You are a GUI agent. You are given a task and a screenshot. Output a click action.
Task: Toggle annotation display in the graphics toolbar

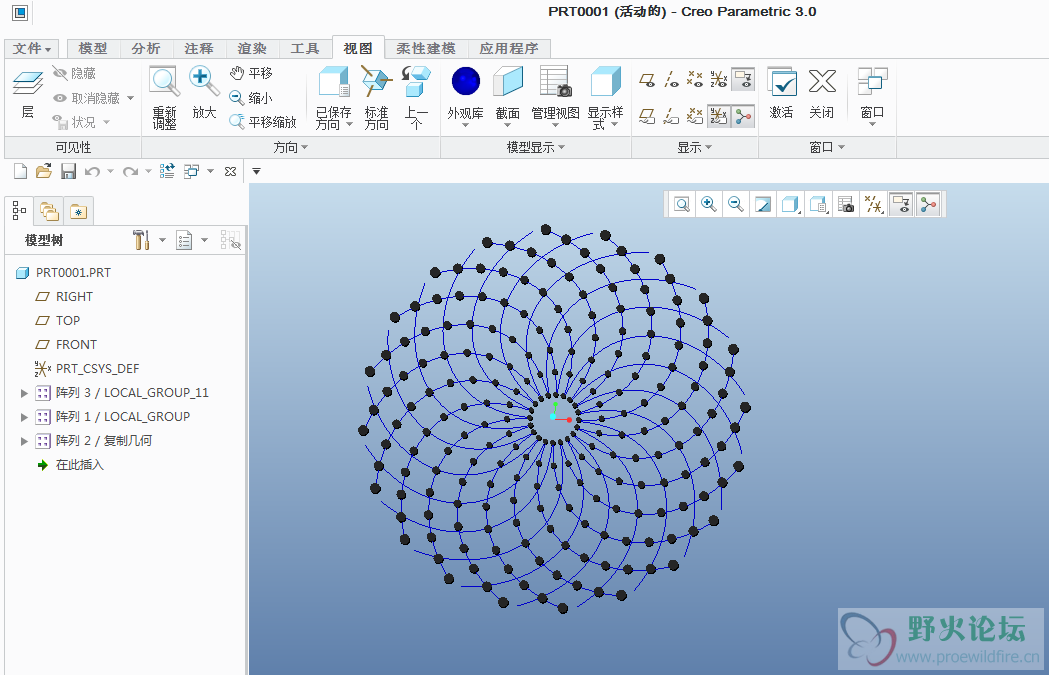(902, 205)
